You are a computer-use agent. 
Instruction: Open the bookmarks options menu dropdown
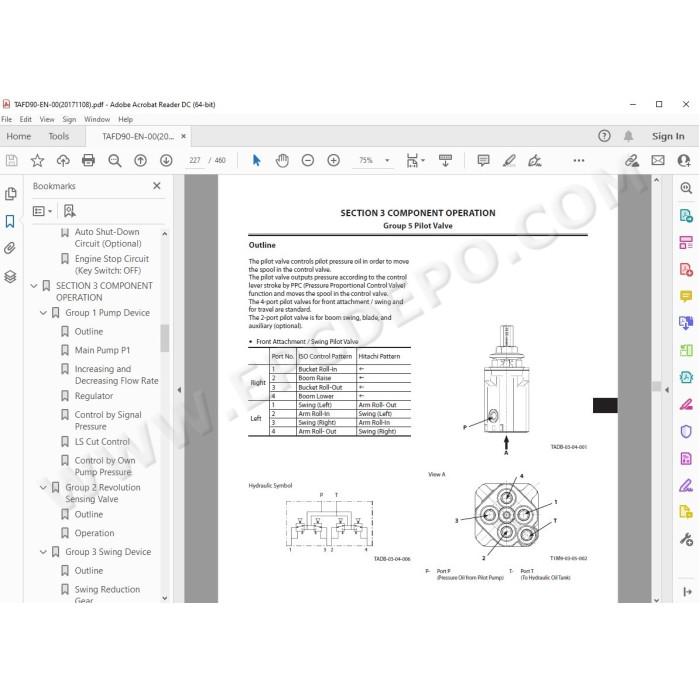coord(43,211)
